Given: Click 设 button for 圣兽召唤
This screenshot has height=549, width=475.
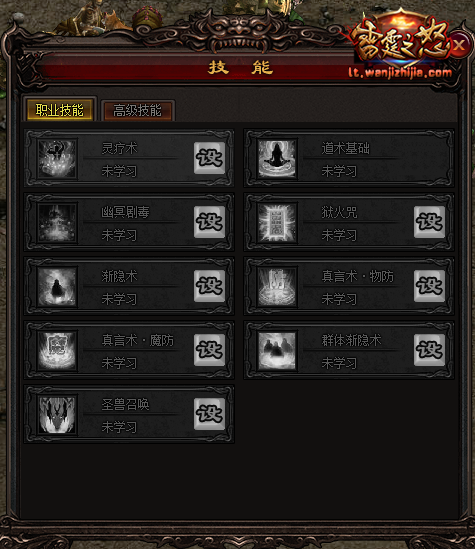Looking at the screenshot, I should point(209,414).
